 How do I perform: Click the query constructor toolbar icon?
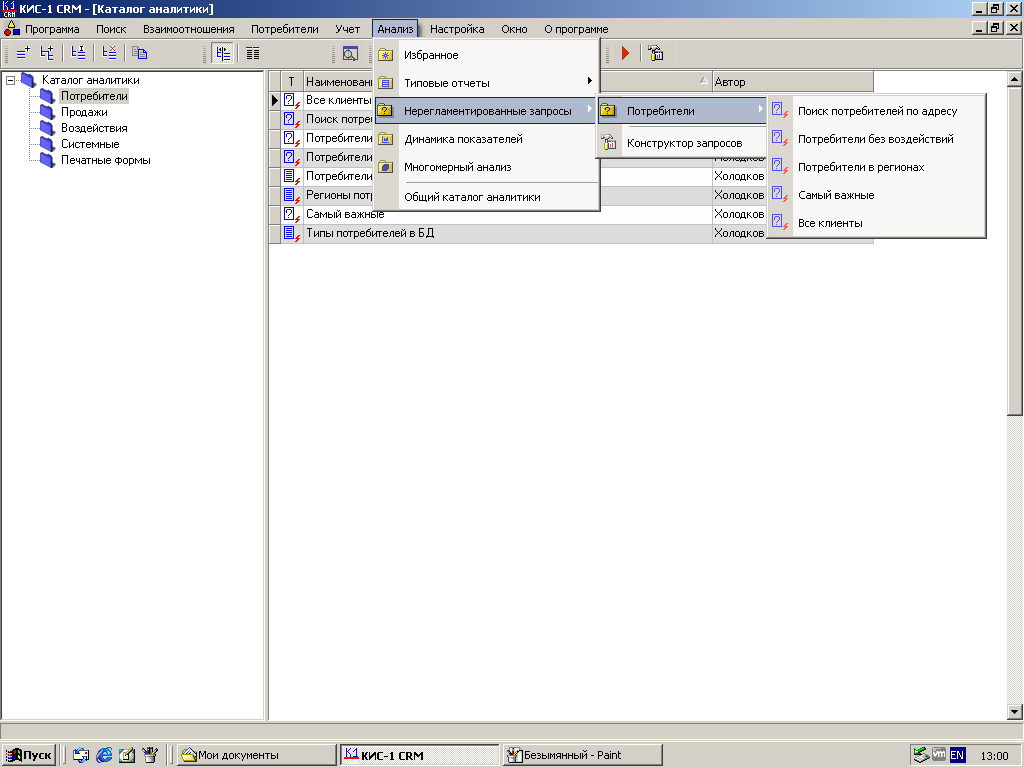[656, 53]
